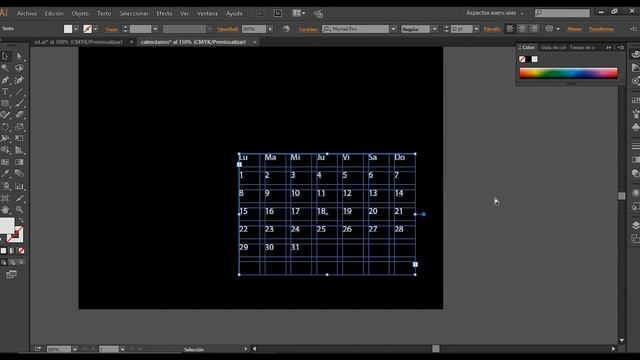This screenshot has width=640, height=360.
Task: Set paint mode to Gradient
Action: click(12, 251)
